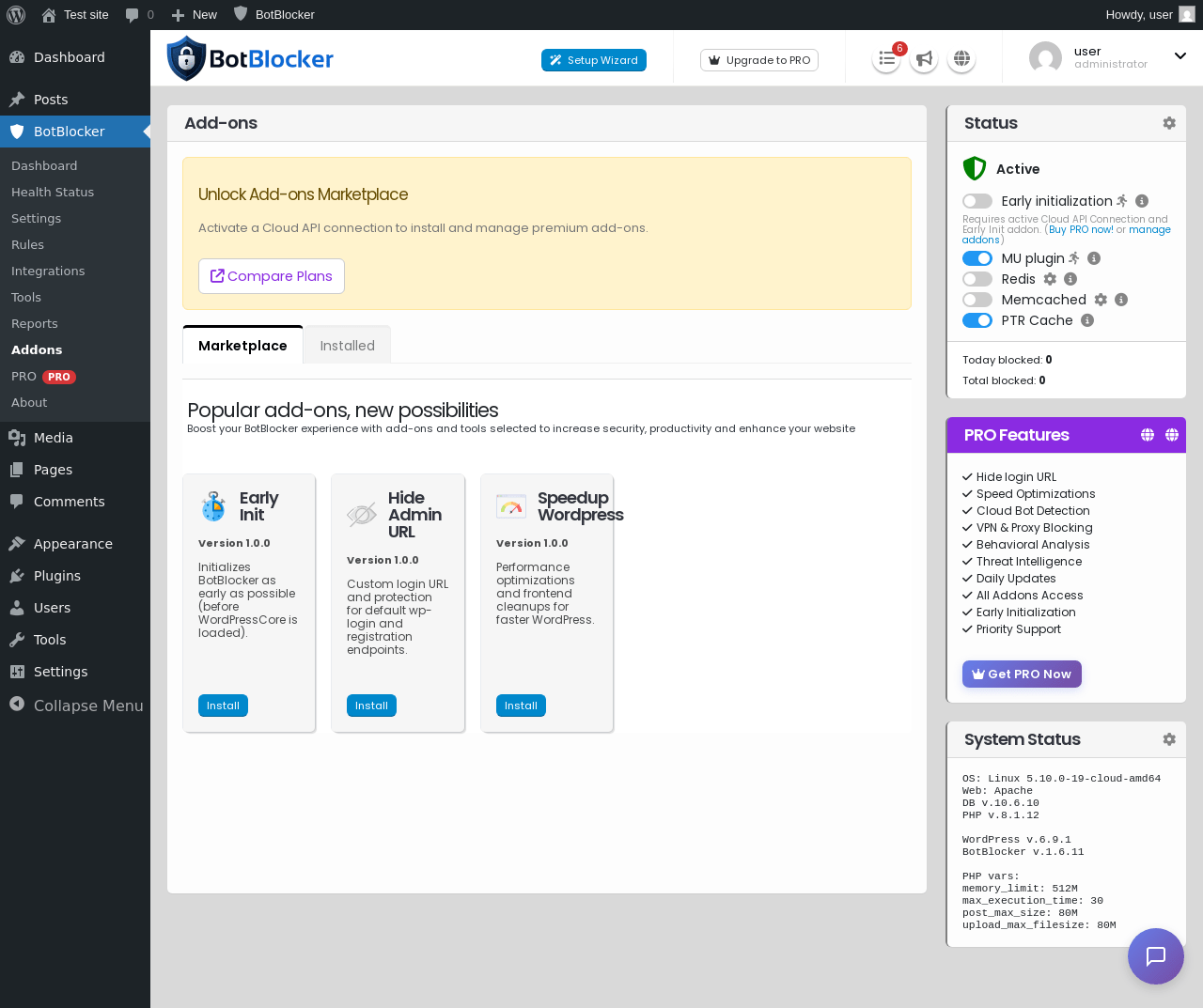Click the info icon beside PTR Cache

pyautogui.click(x=1087, y=320)
